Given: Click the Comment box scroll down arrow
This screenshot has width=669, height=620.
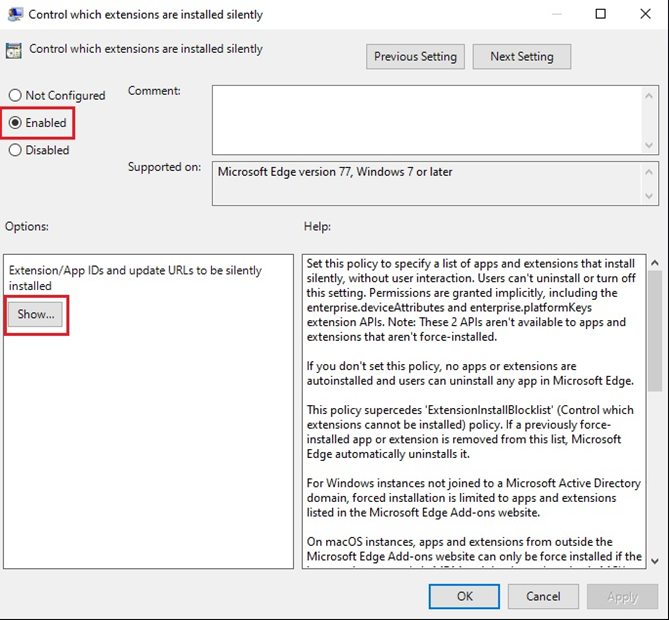Looking at the screenshot, I should pyautogui.click(x=649, y=145).
